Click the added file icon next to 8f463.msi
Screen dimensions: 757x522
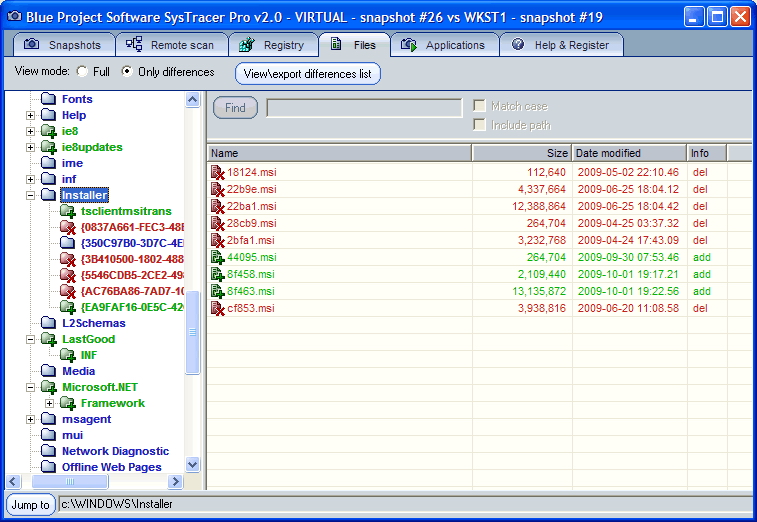coord(217,291)
